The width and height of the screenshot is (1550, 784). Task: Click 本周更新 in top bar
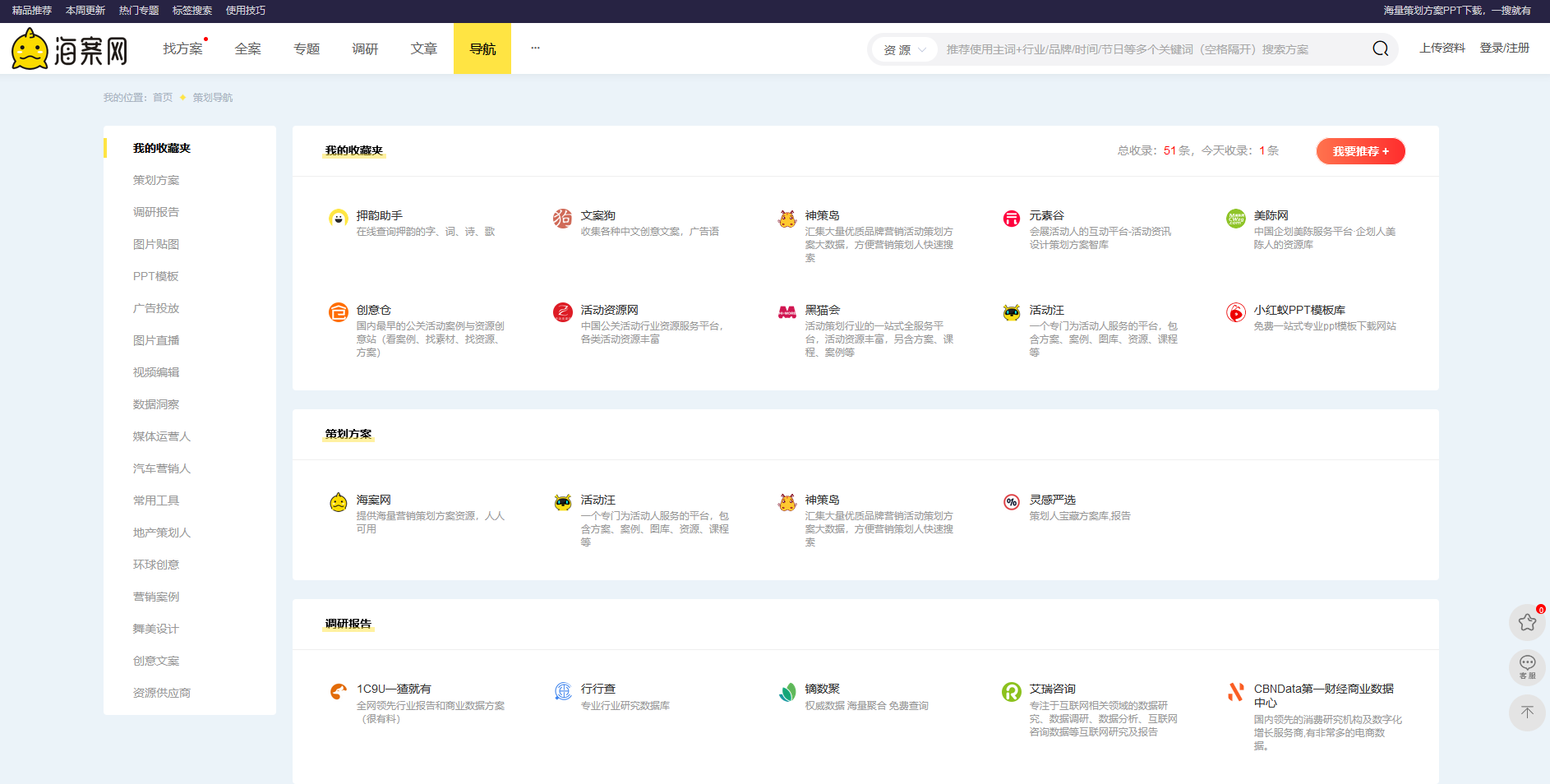click(x=85, y=11)
